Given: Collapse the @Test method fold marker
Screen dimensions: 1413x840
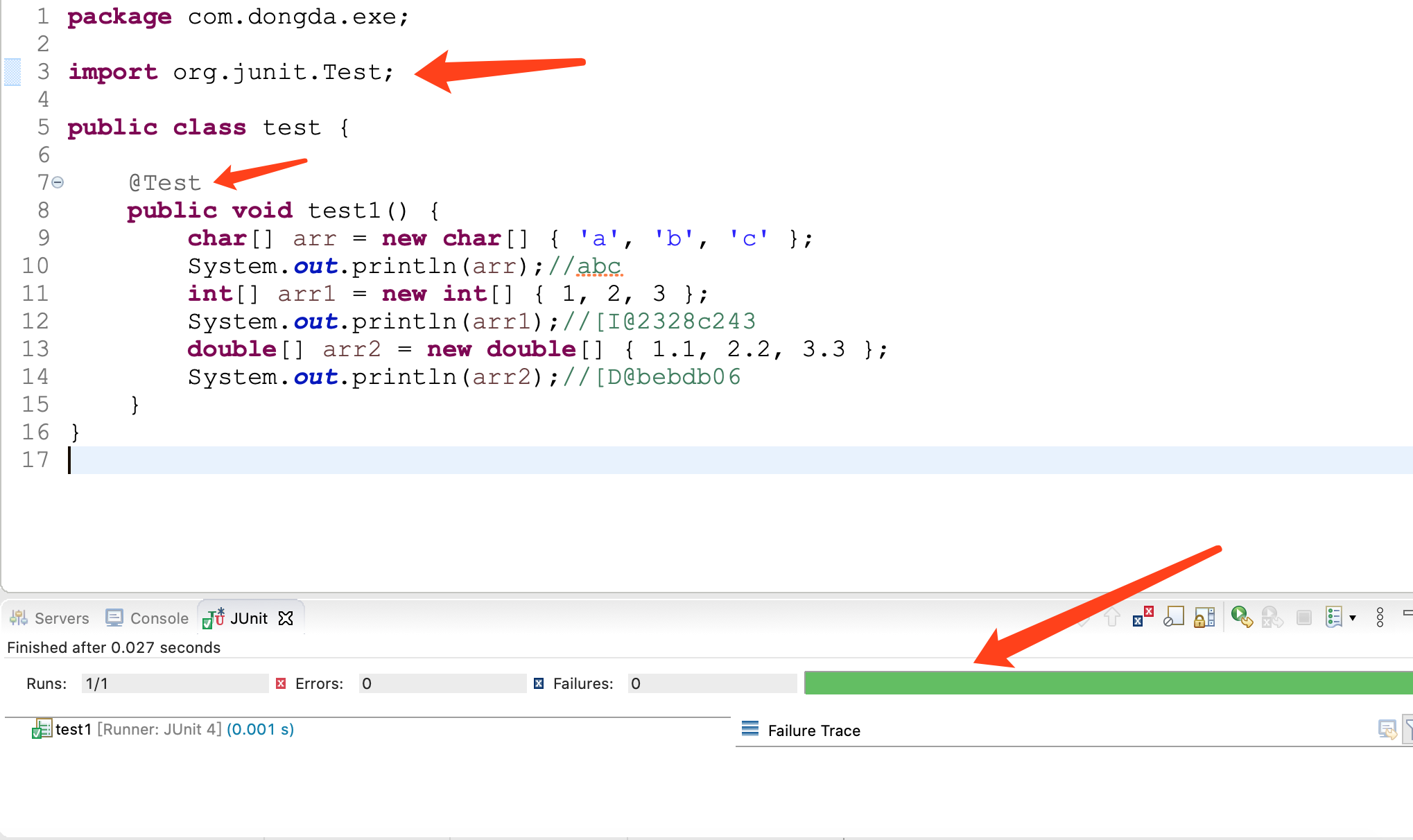Looking at the screenshot, I should pos(58,182).
